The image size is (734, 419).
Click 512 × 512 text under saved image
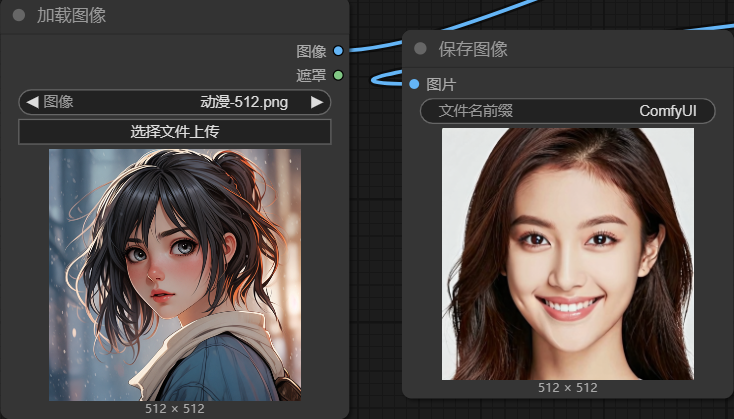pos(567,388)
